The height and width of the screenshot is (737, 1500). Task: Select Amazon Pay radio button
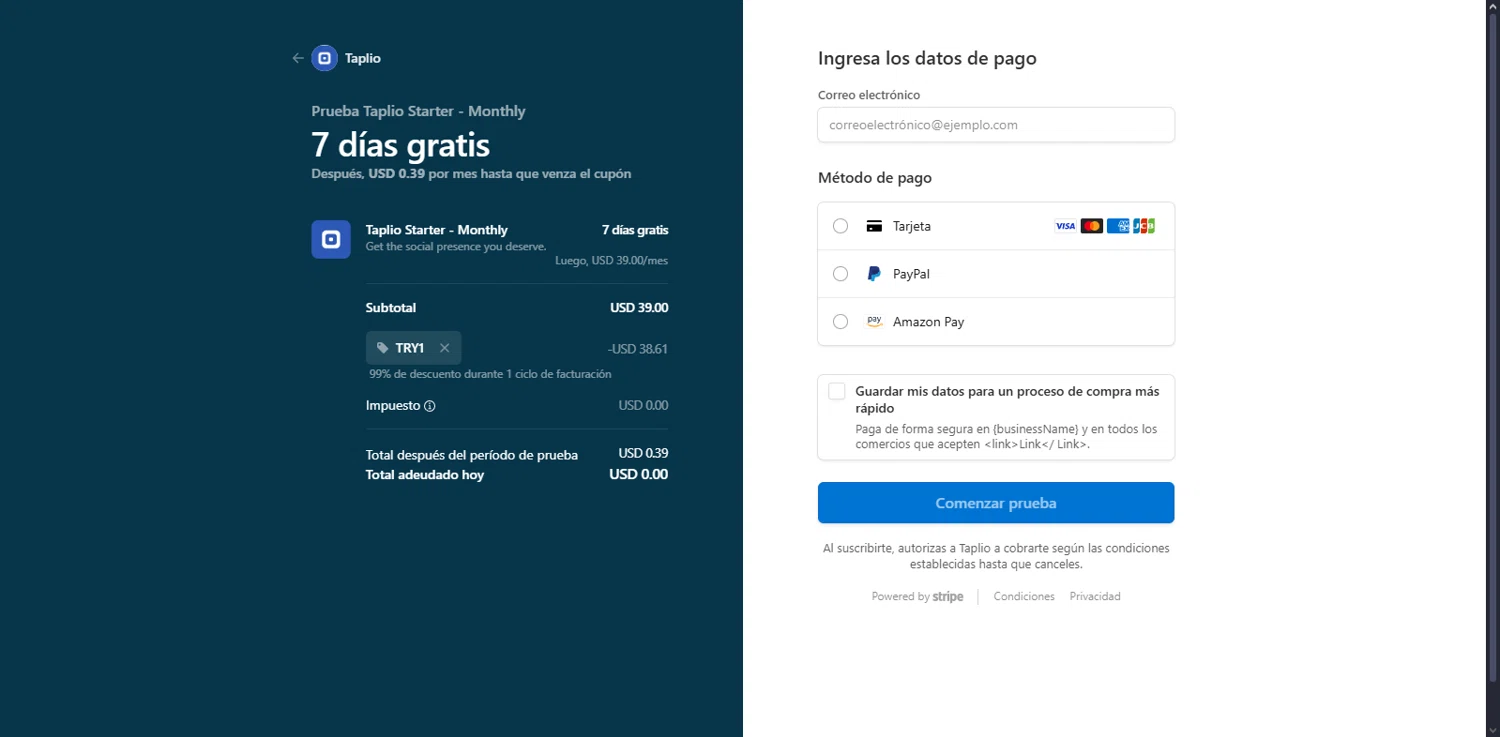pyautogui.click(x=840, y=322)
